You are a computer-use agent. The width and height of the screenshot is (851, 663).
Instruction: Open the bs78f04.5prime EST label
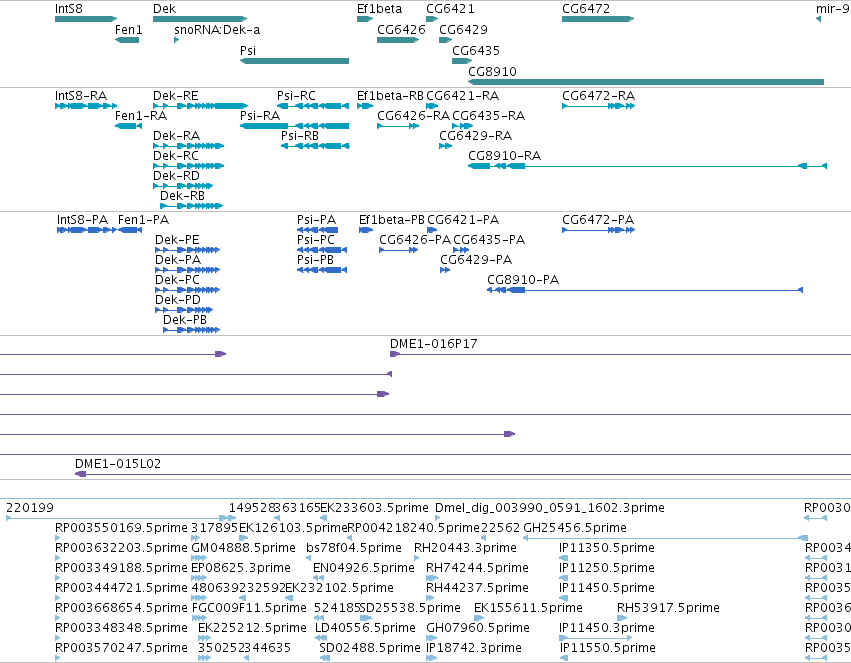coord(354,548)
